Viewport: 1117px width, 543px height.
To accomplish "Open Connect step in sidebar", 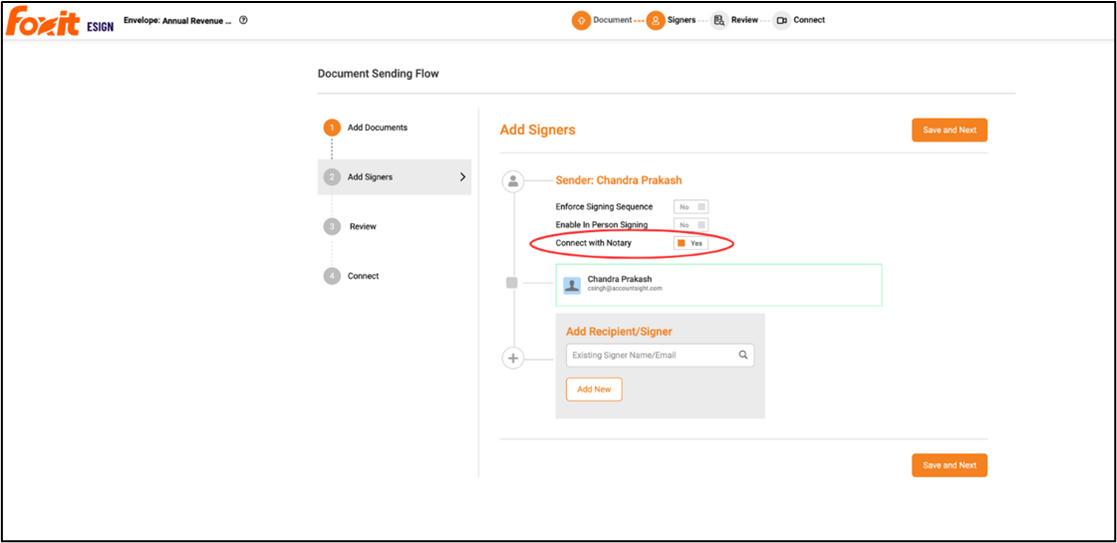I will (363, 276).
